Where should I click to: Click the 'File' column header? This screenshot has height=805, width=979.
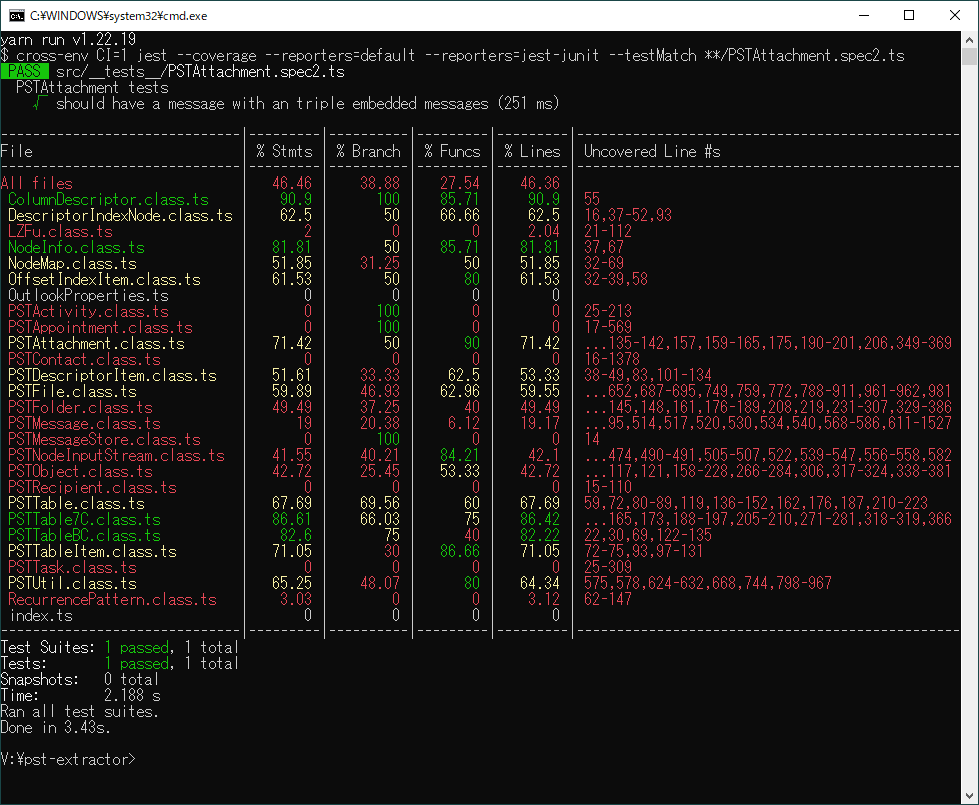coord(17,151)
